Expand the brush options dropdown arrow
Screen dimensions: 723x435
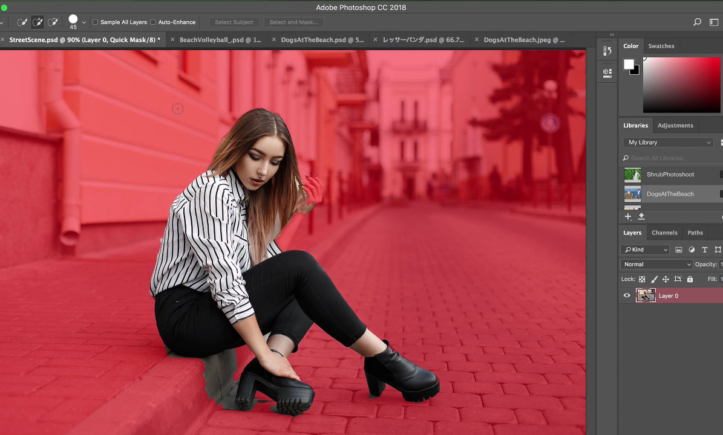(84, 22)
